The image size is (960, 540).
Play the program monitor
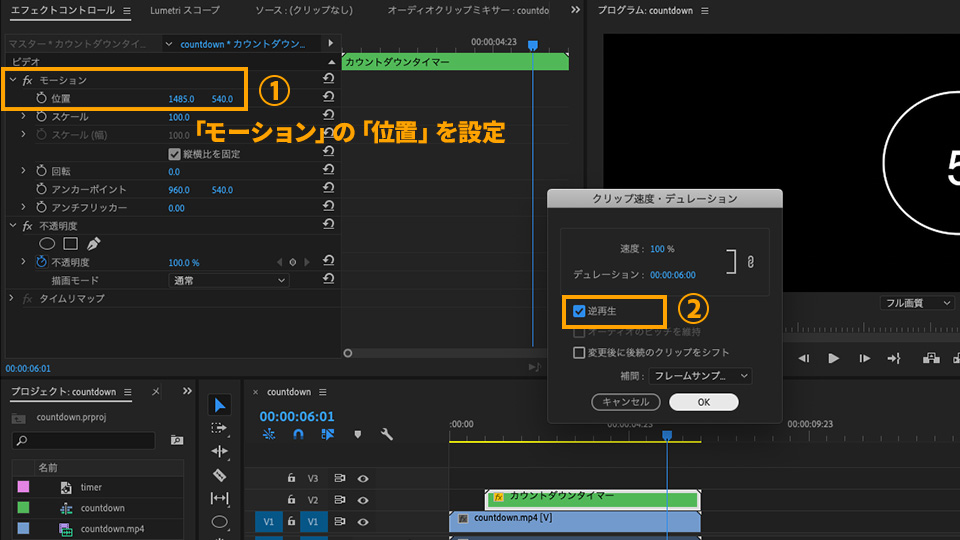coord(833,358)
